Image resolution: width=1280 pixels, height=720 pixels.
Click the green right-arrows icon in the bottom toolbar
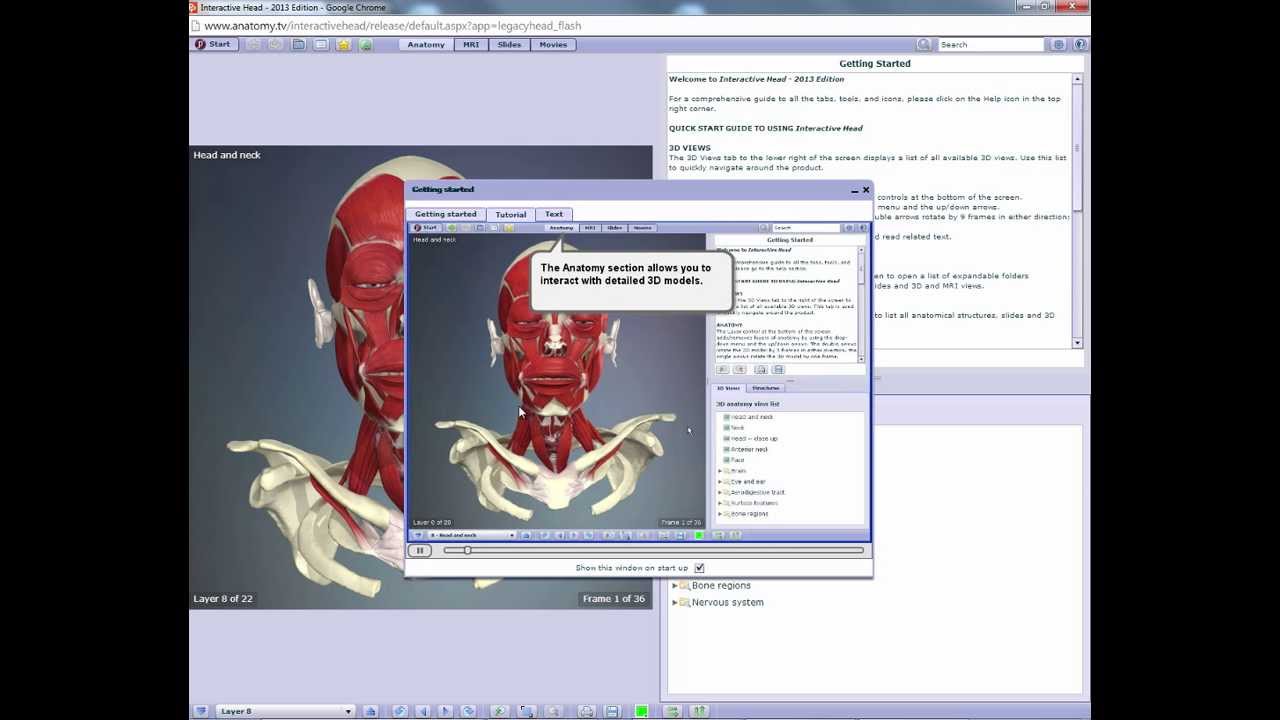[x=673, y=711]
